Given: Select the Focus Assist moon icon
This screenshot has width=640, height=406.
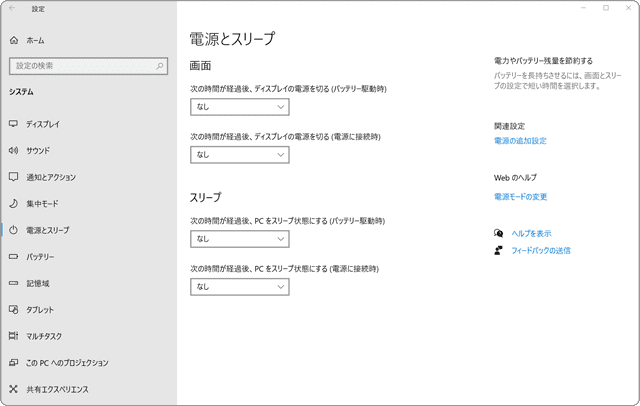Looking at the screenshot, I should pyautogui.click(x=13, y=203).
